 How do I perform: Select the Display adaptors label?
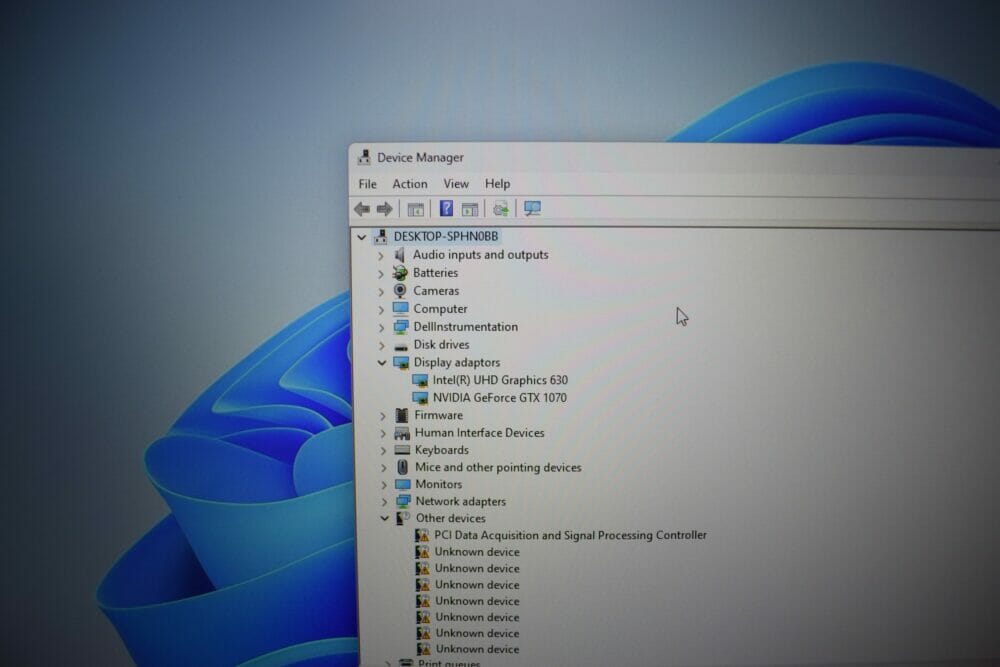click(x=457, y=362)
